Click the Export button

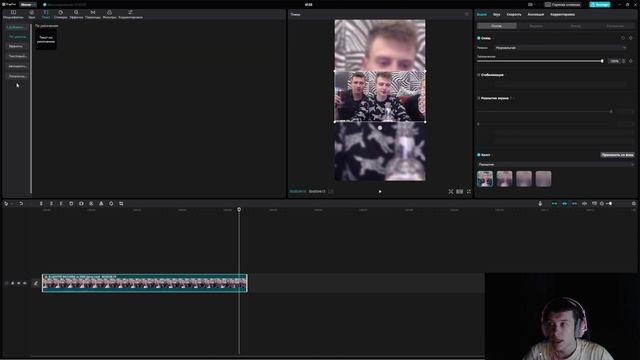tap(600, 4)
